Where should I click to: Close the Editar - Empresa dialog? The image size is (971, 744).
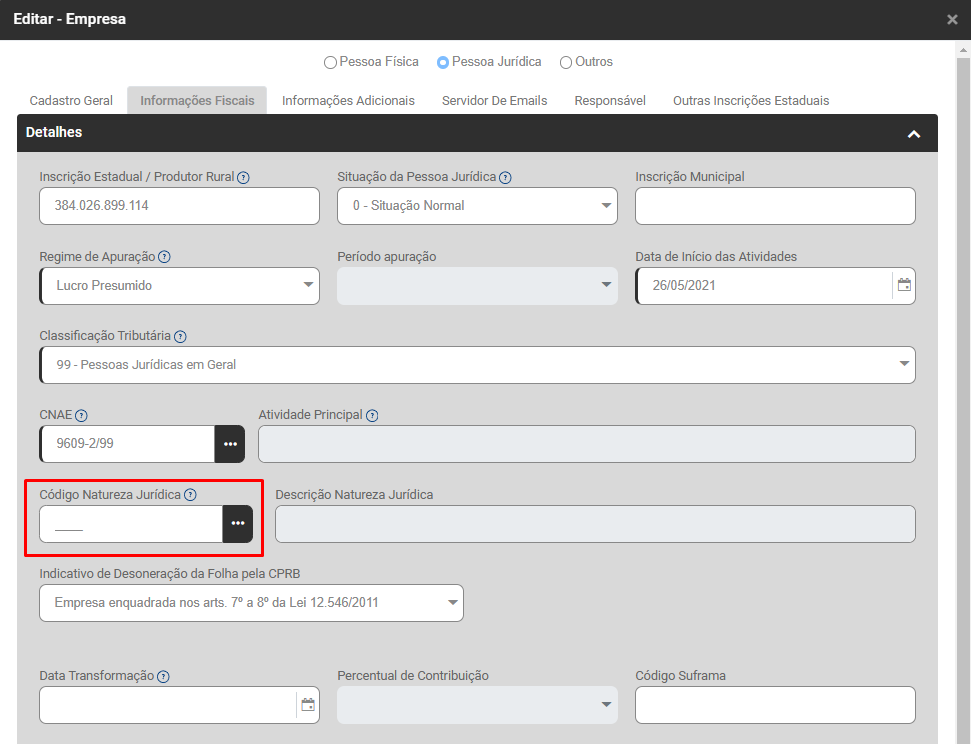click(x=952, y=19)
